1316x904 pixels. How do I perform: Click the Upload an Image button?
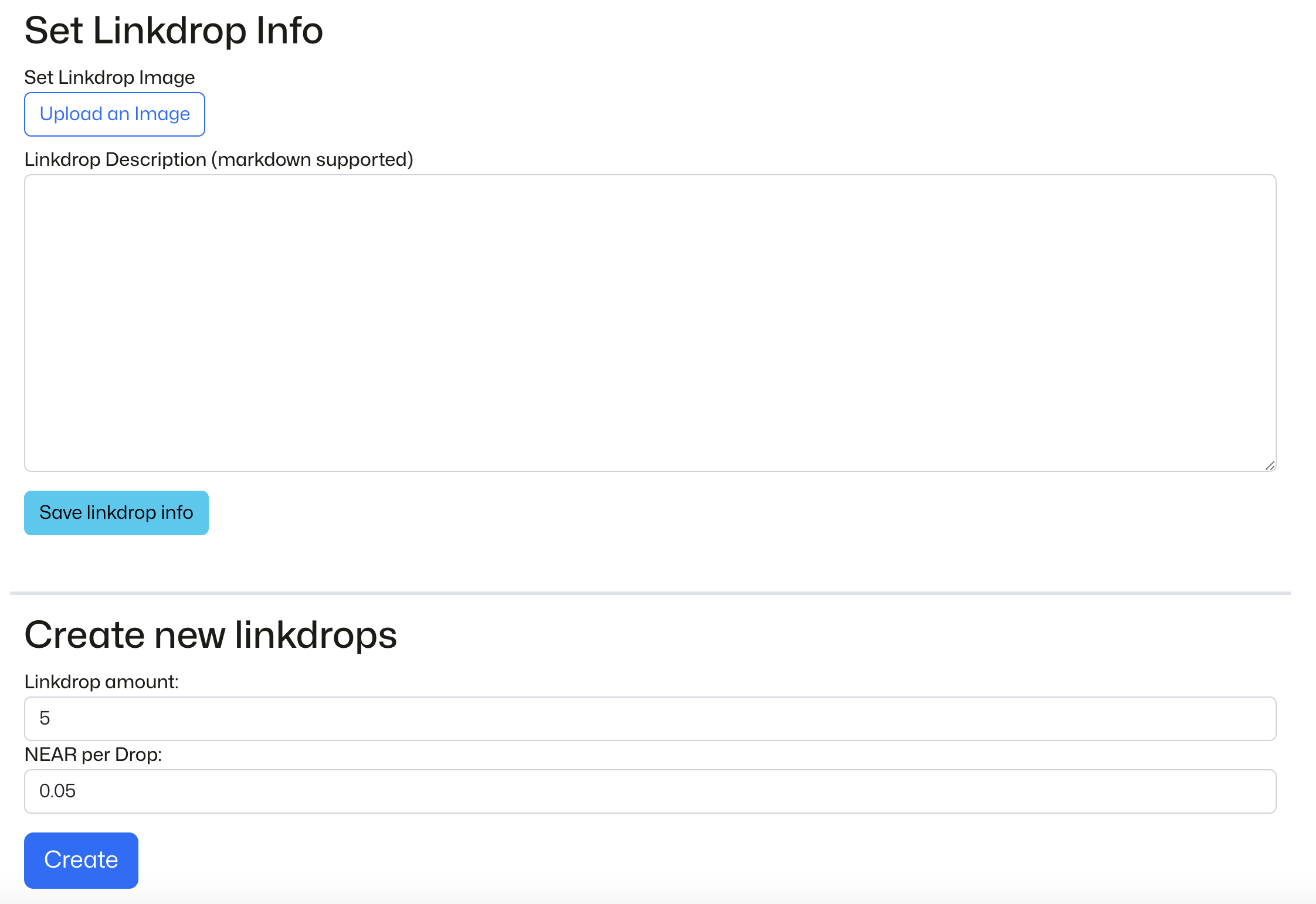(114, 114)
